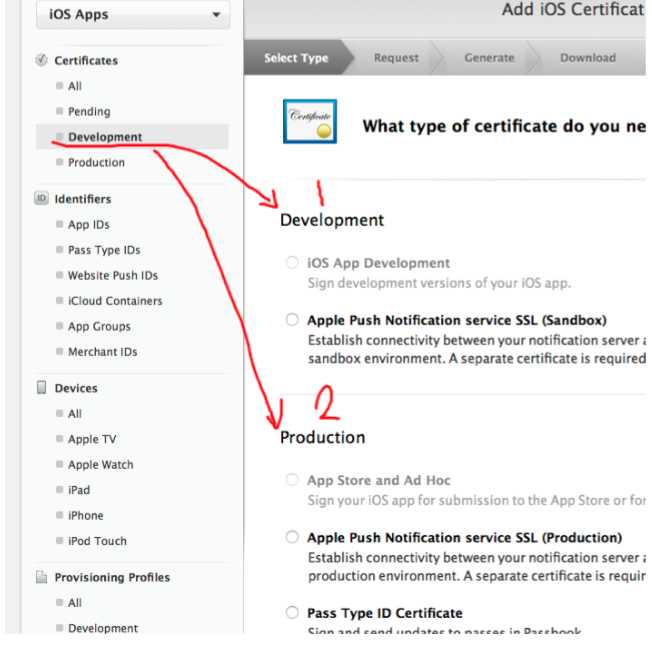Screen dimensions: 652x654
Task: Click the Download step
Action: click(588, 58)
